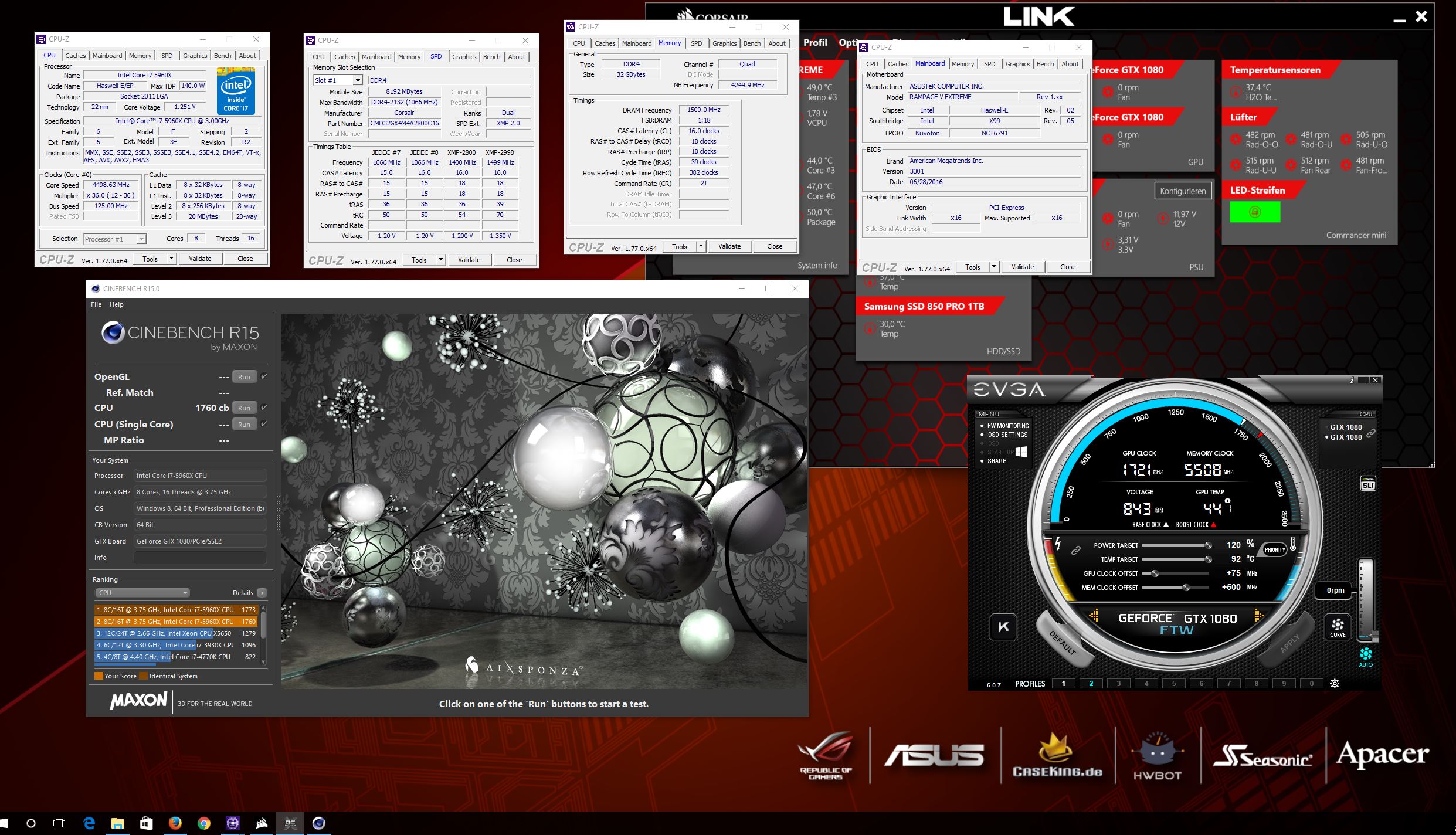Open EVGA settings gear icon

tap(1335, 683)
